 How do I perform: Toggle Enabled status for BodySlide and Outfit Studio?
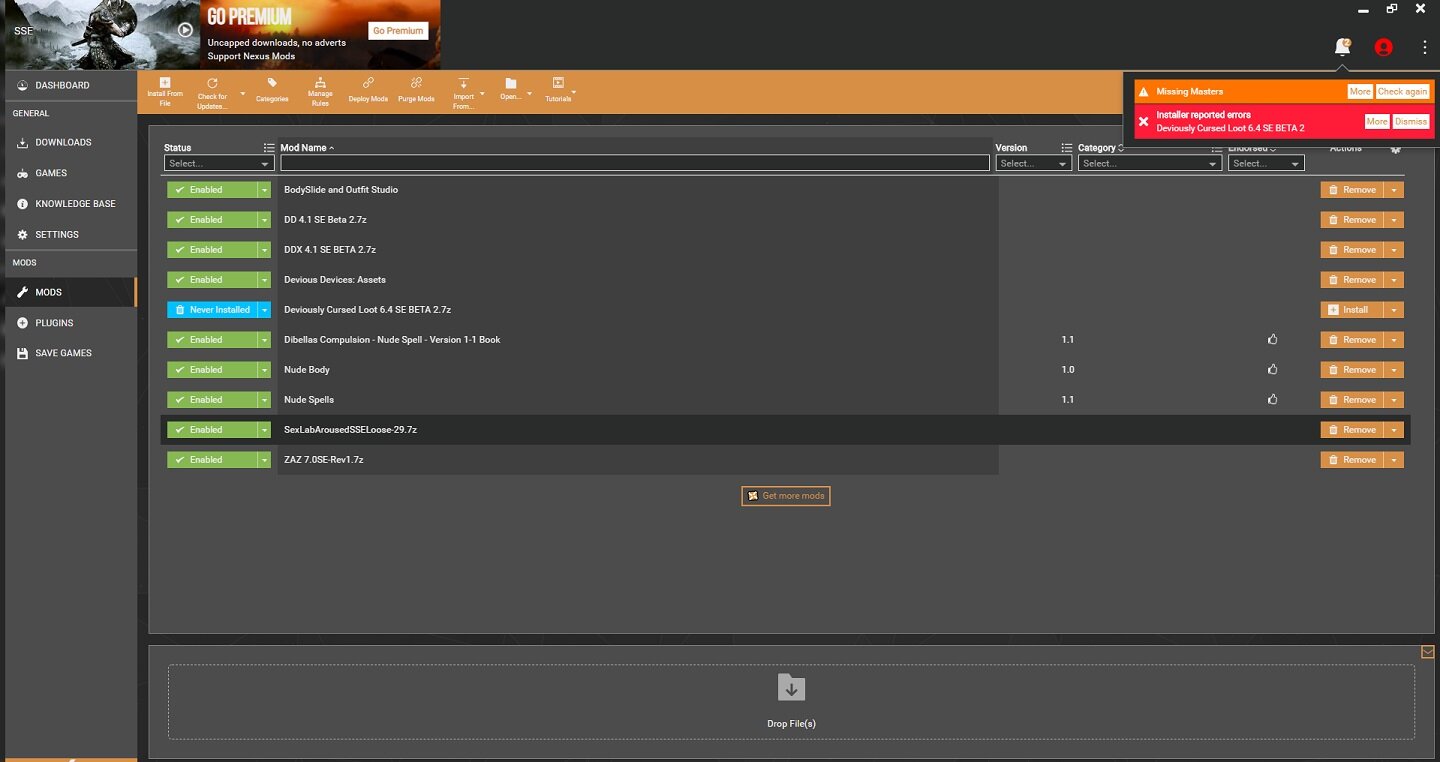pos(212,190)
